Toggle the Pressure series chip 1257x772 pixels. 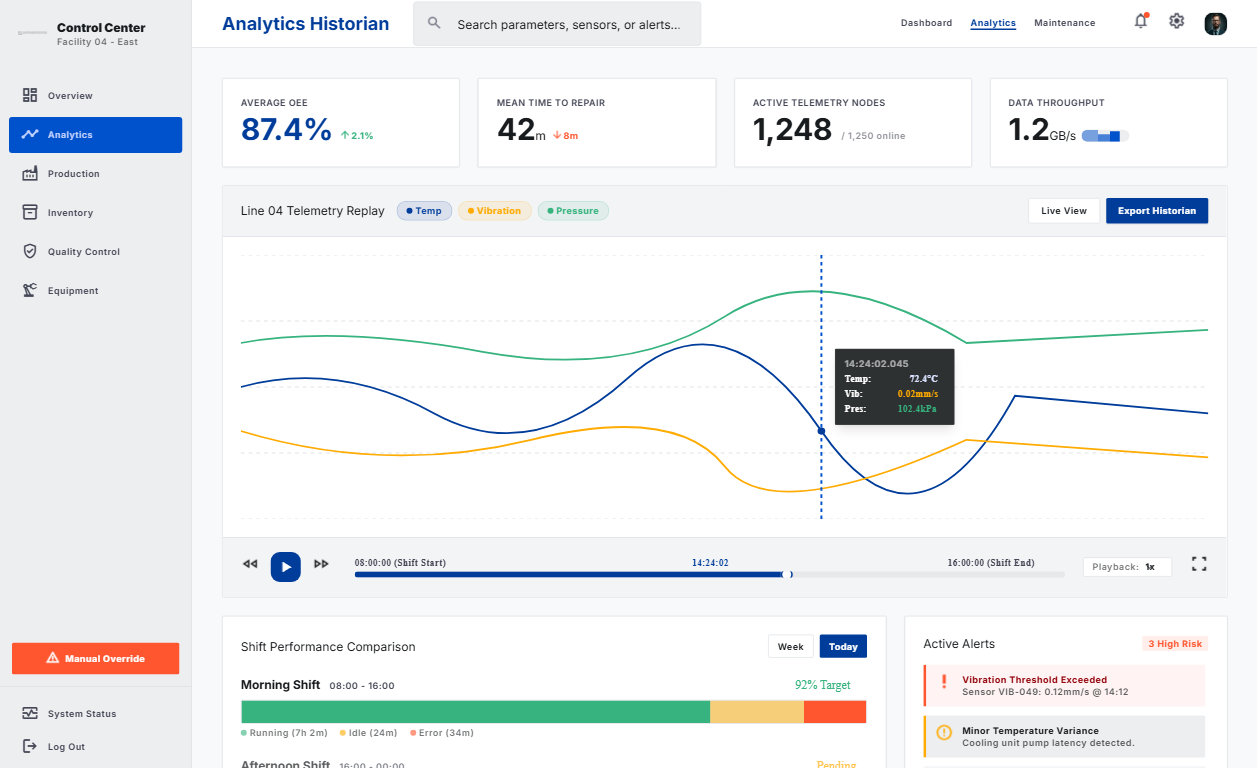tap(573, 211)
